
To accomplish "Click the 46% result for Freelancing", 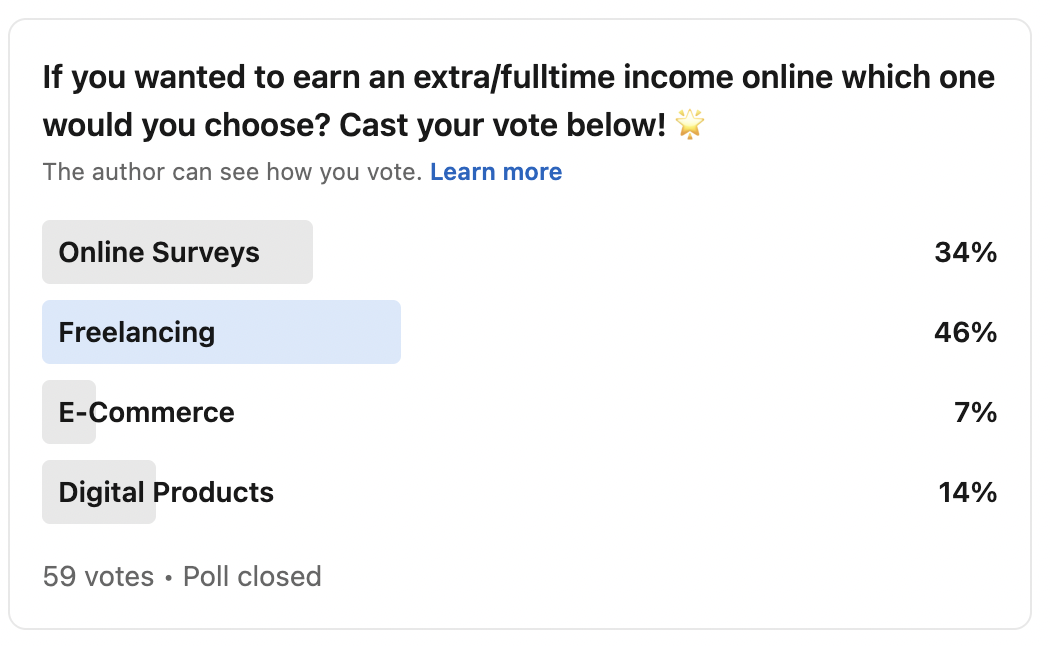I will (x=966, y=332).
